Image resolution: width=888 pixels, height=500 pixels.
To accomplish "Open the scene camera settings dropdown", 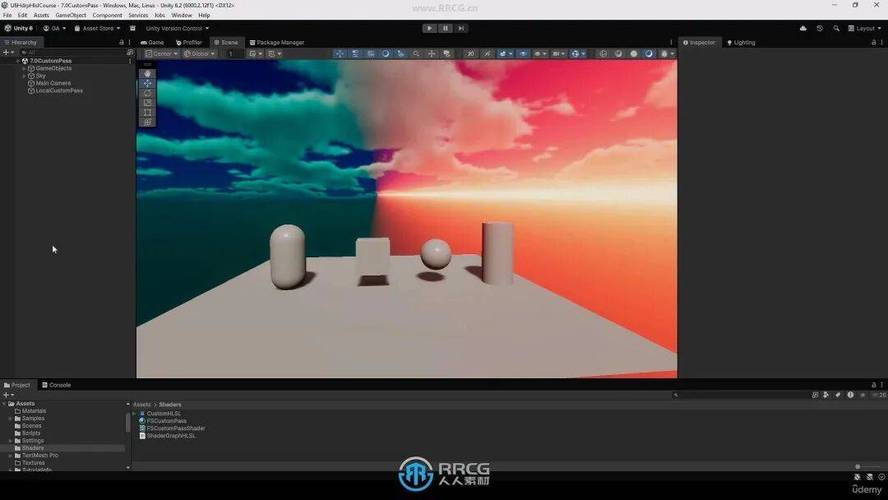I will click(557, 54).
